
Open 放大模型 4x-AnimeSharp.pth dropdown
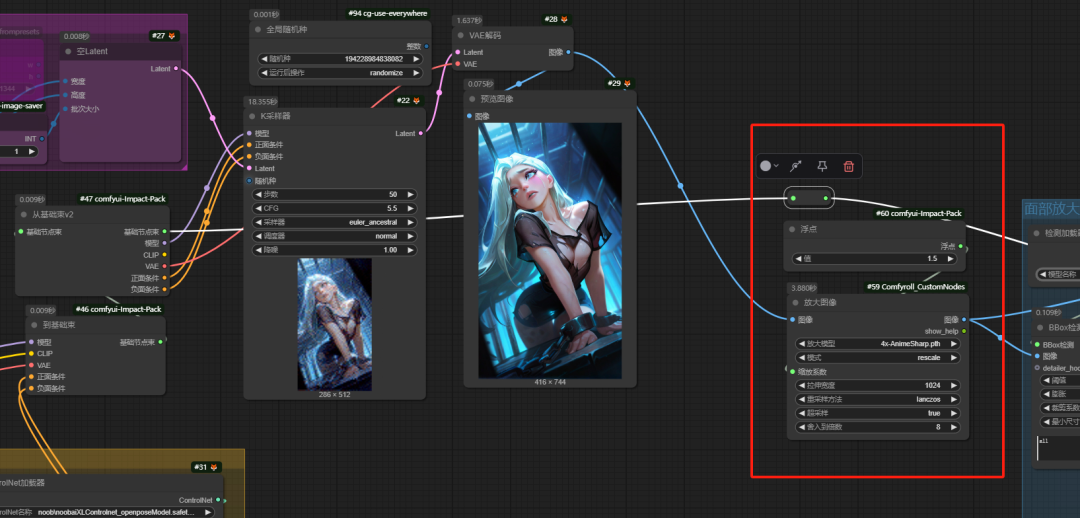(878, 343)
